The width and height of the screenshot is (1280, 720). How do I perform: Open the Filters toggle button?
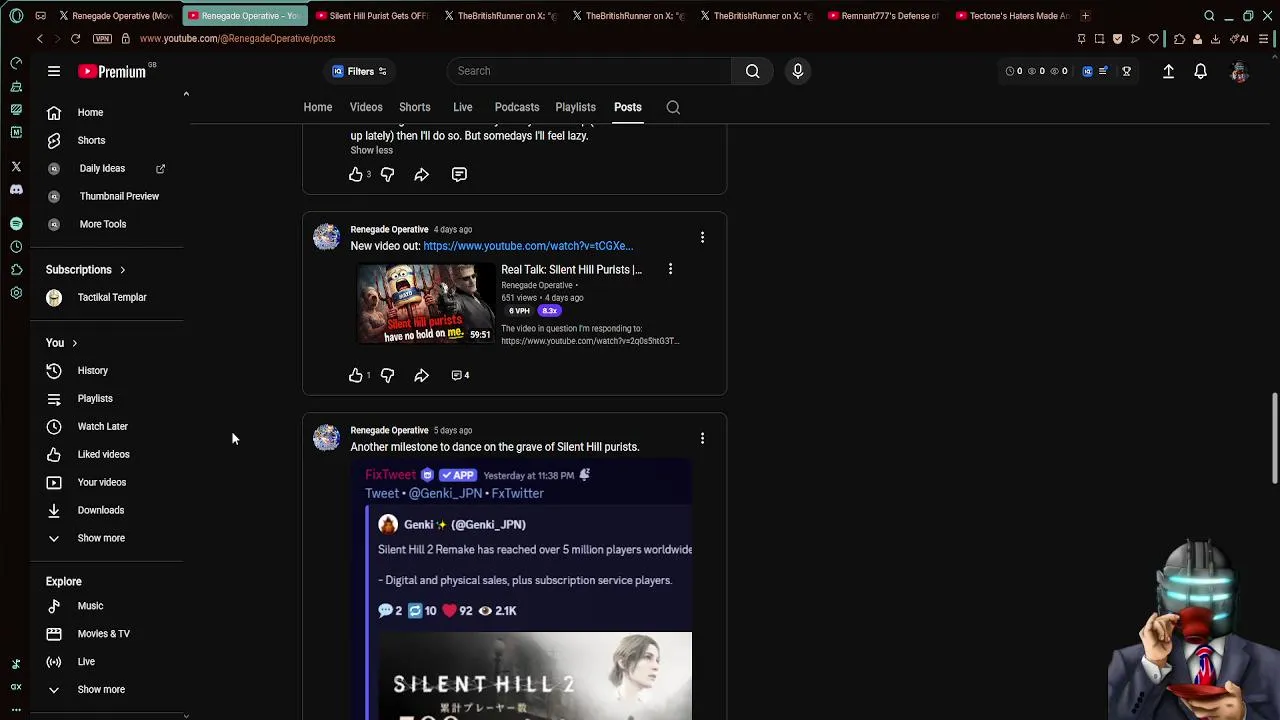pyautogui.click(x=359, y=71)
